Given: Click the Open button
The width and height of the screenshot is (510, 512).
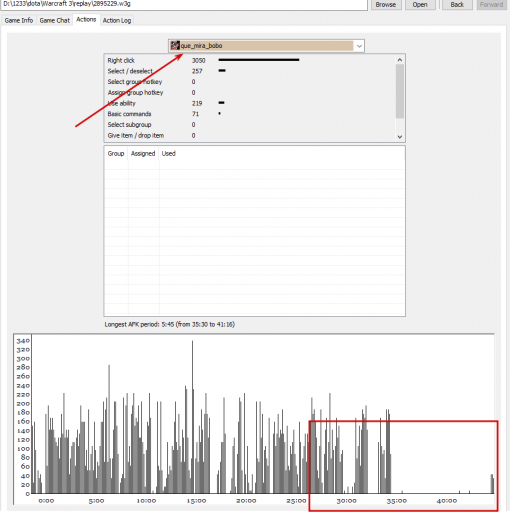Looking at the screenshot, I should click(420, 5).
